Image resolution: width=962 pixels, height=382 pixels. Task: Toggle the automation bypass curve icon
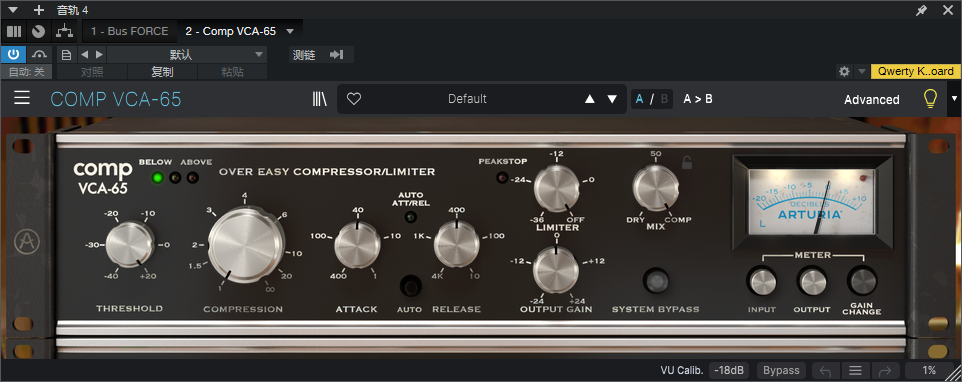click(40, 54)
